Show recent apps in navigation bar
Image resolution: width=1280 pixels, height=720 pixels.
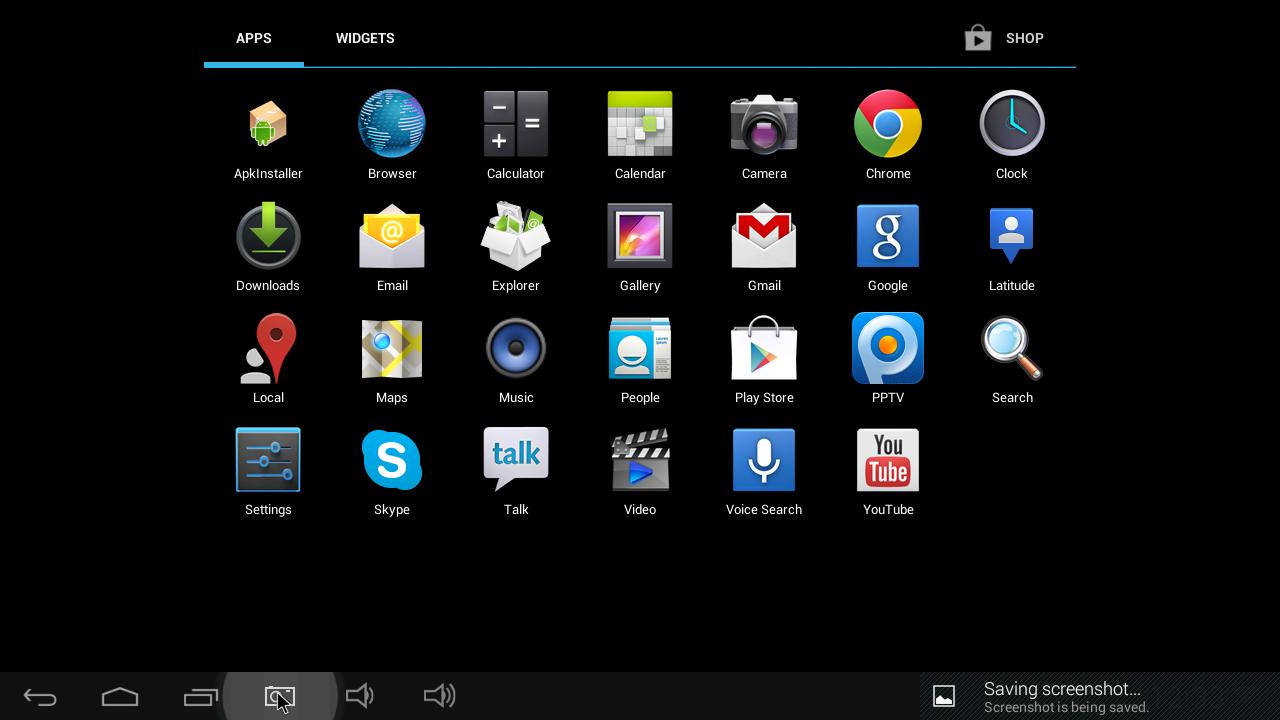click(200, 696)
